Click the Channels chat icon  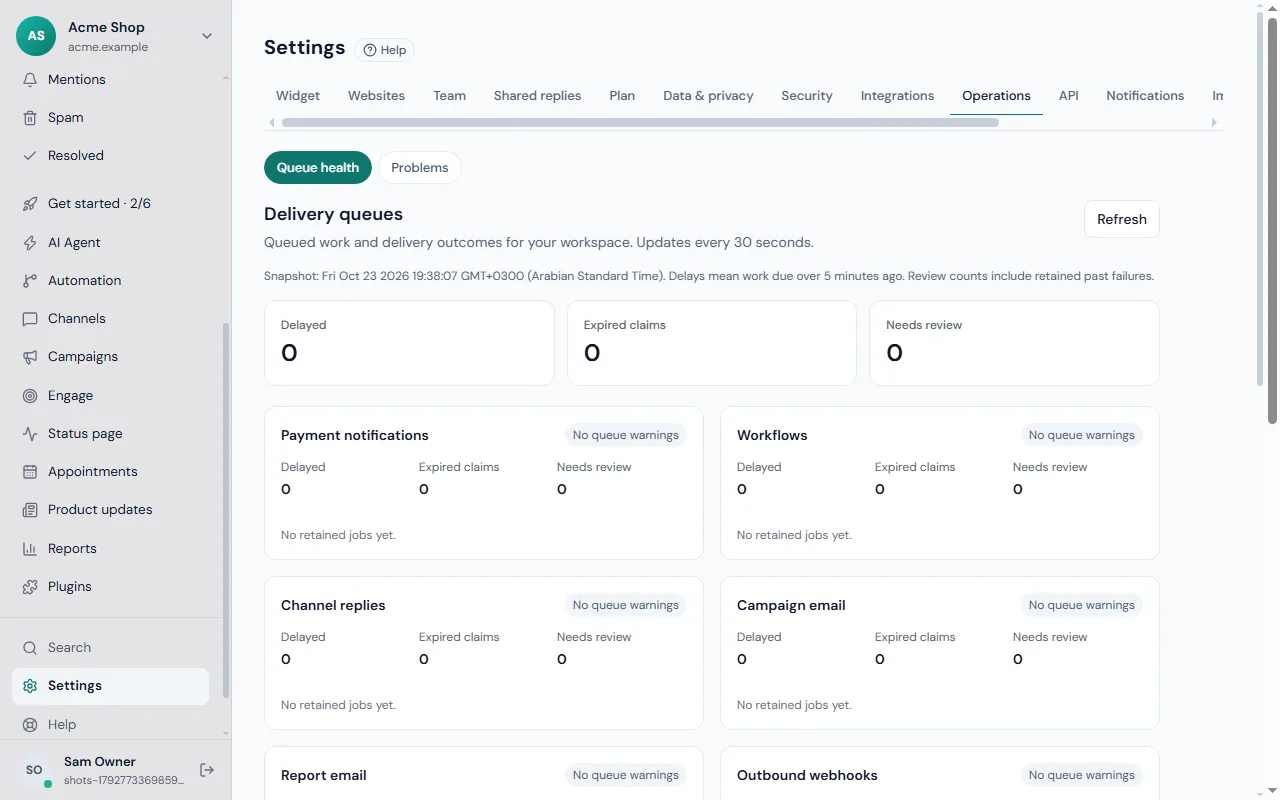pos(30,318)
